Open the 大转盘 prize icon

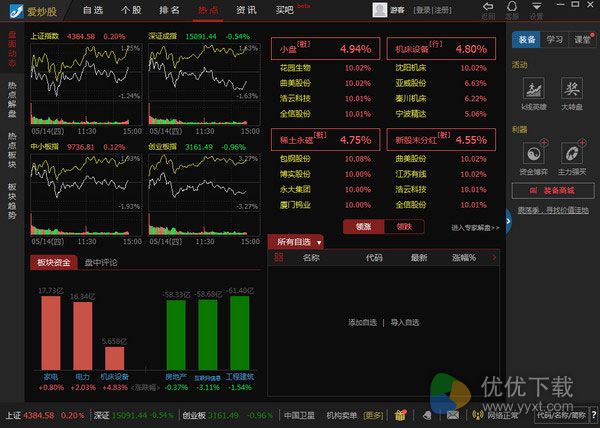tap(572, 89)
